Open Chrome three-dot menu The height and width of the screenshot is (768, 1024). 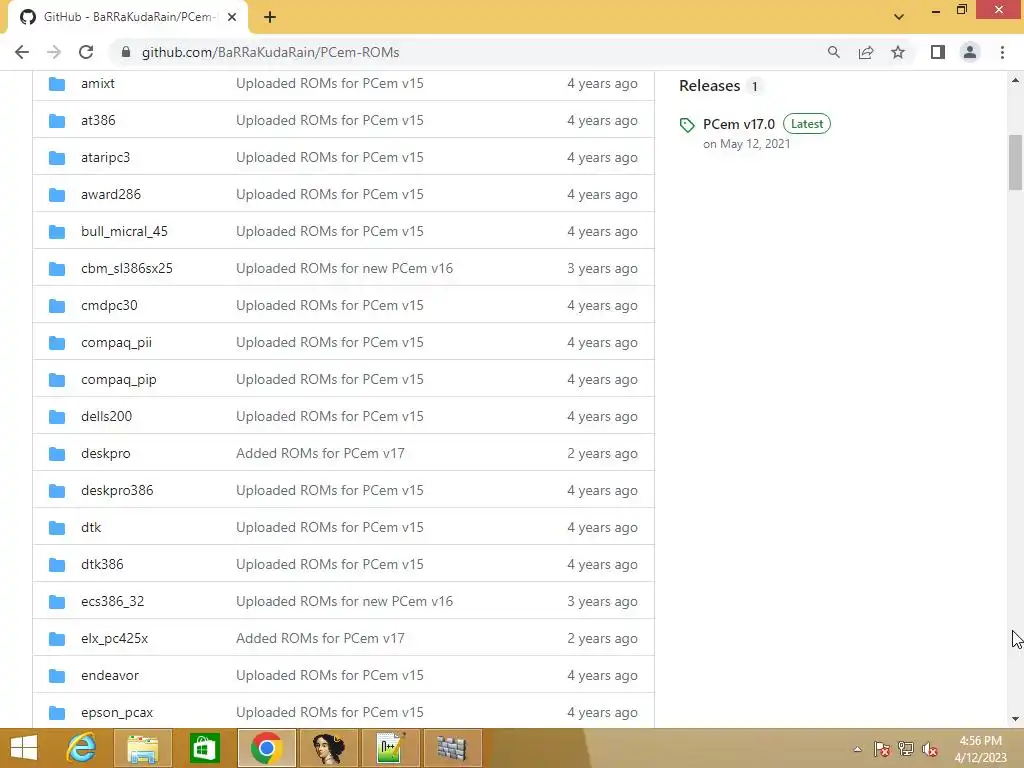1002,52
